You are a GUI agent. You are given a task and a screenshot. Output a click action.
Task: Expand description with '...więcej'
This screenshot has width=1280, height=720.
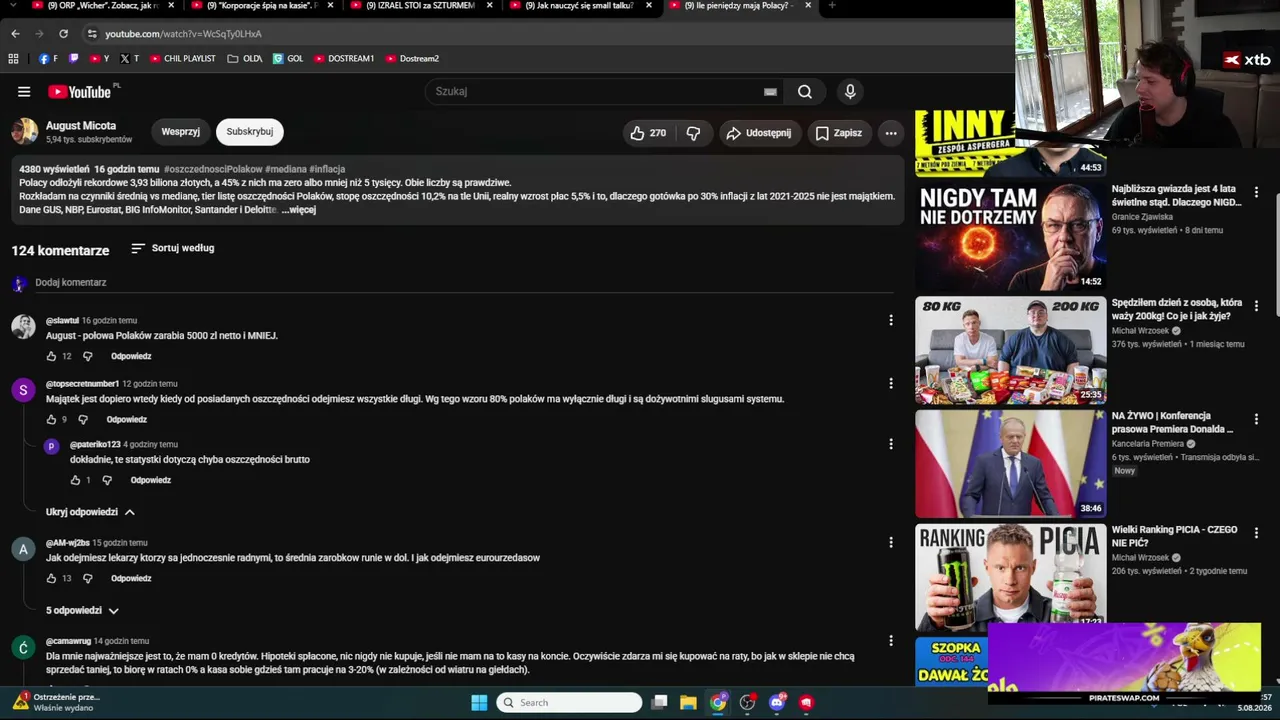click(x=299, y=210)
